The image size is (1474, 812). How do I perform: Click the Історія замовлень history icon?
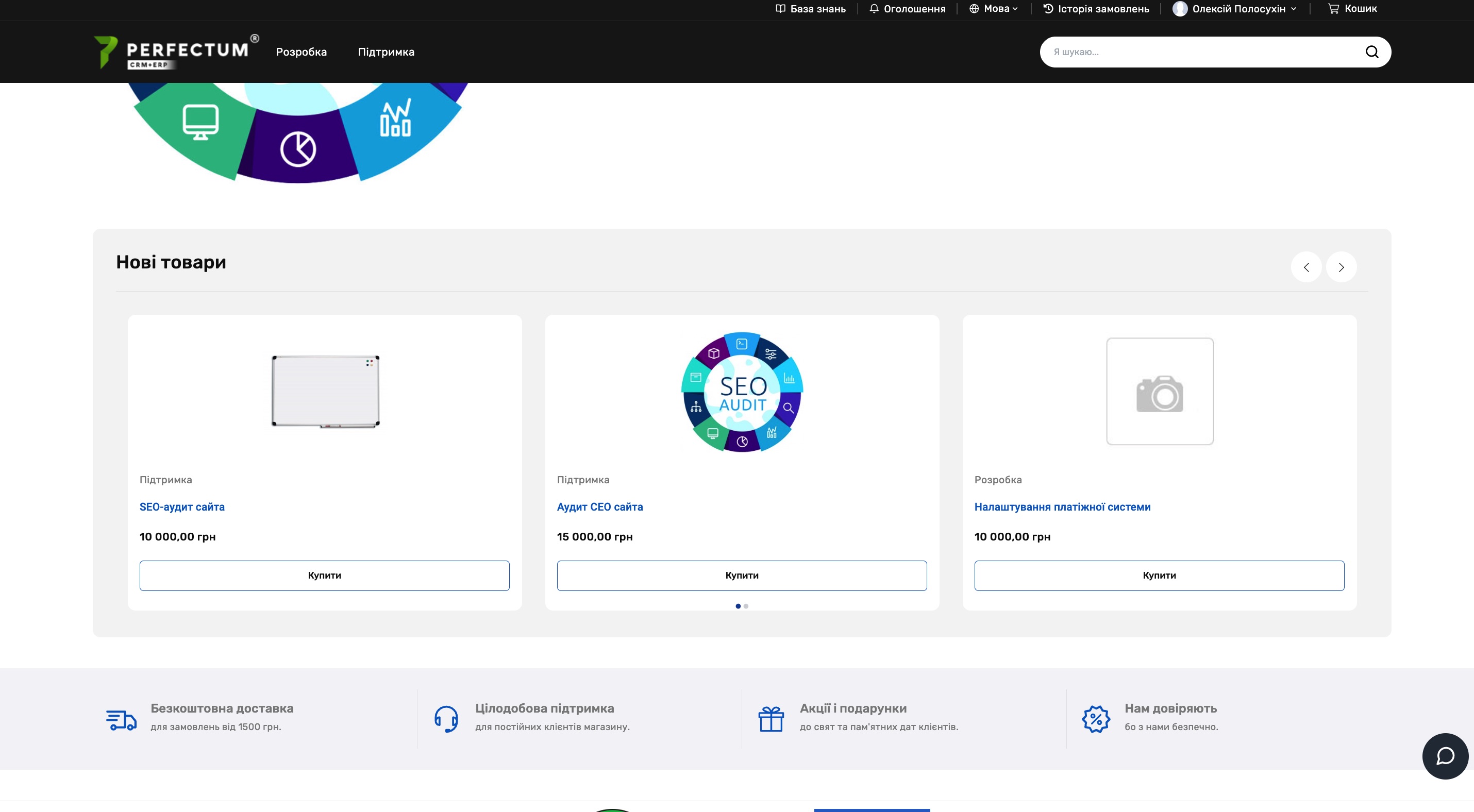pyautogui.click(x=1048, y=9)
